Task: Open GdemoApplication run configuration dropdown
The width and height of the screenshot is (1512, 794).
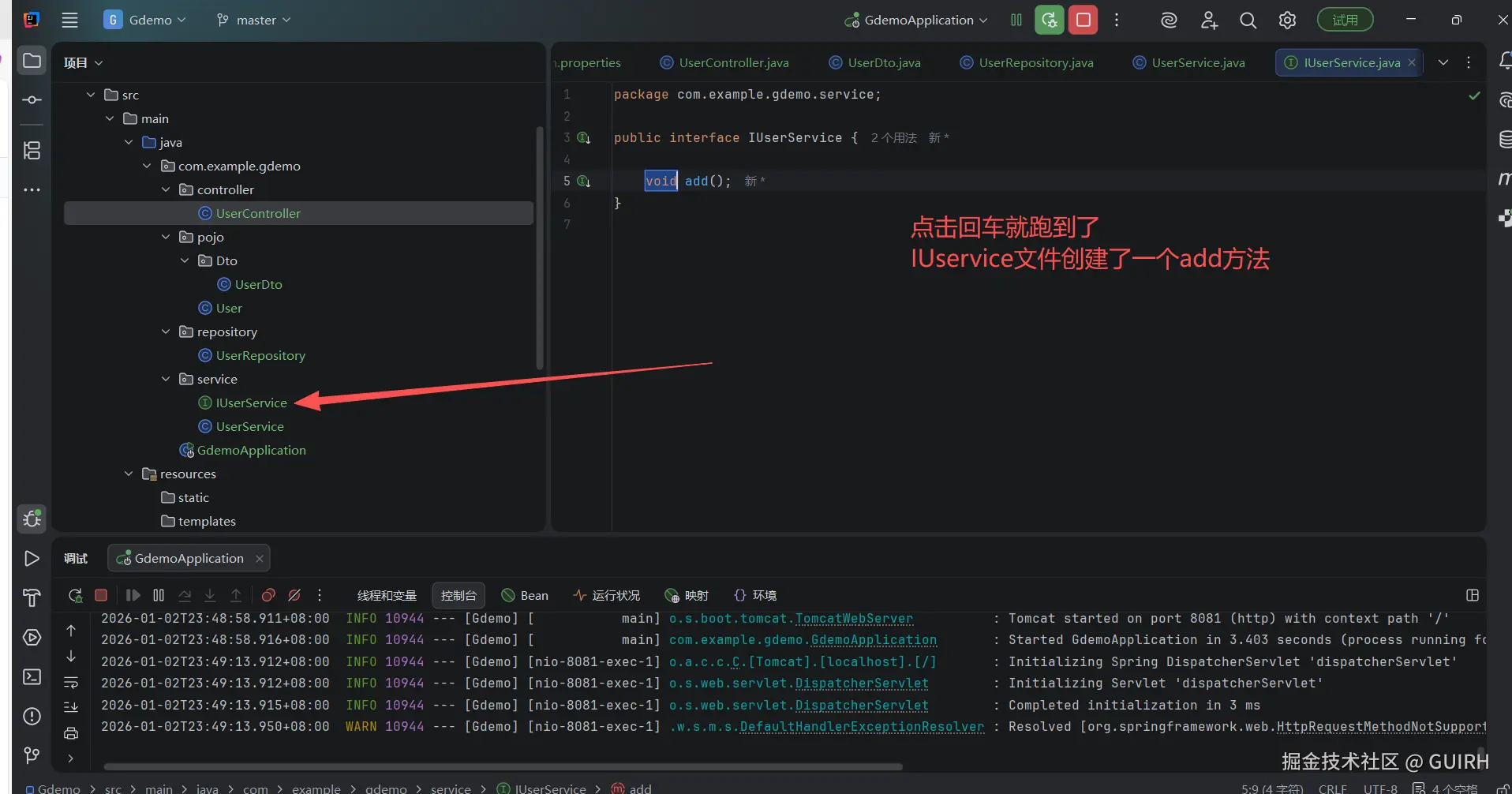Action: (915, 20)
